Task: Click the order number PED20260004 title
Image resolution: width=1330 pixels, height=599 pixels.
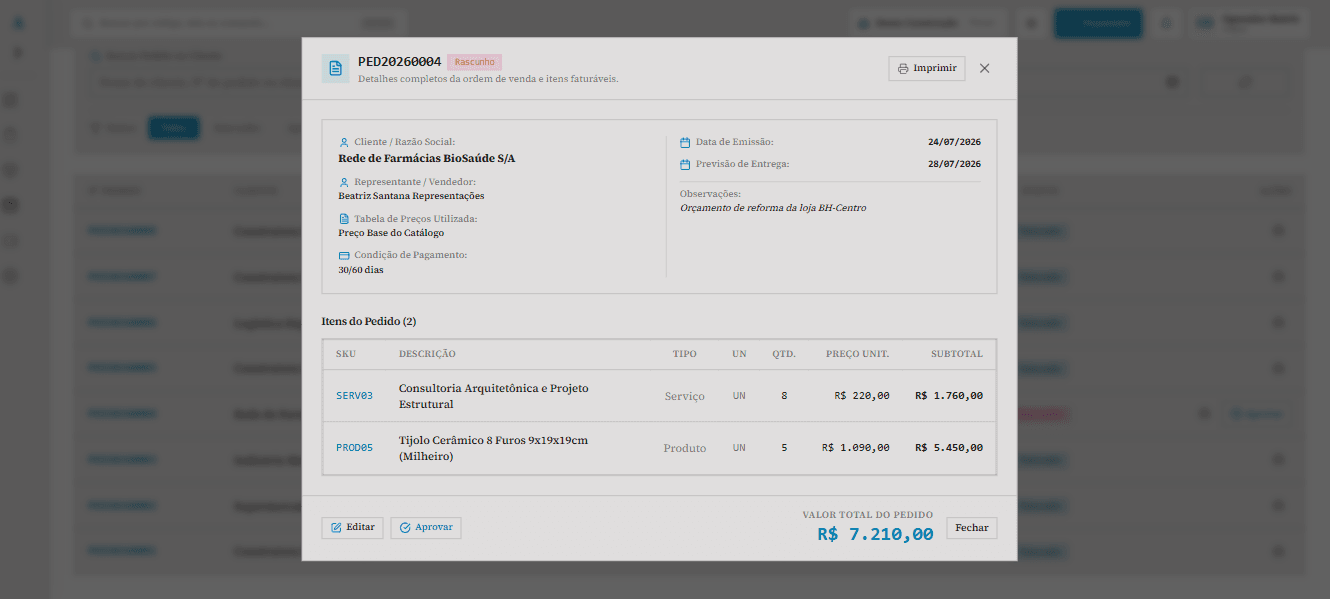Action: click(x=399, y=62)
